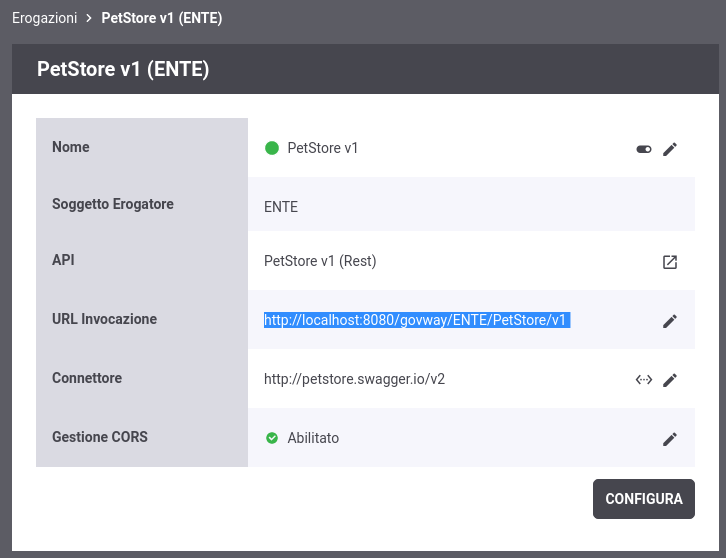Click the green status dot next to PetStore v1
This screenshot has width=726, height=558.
272,148
